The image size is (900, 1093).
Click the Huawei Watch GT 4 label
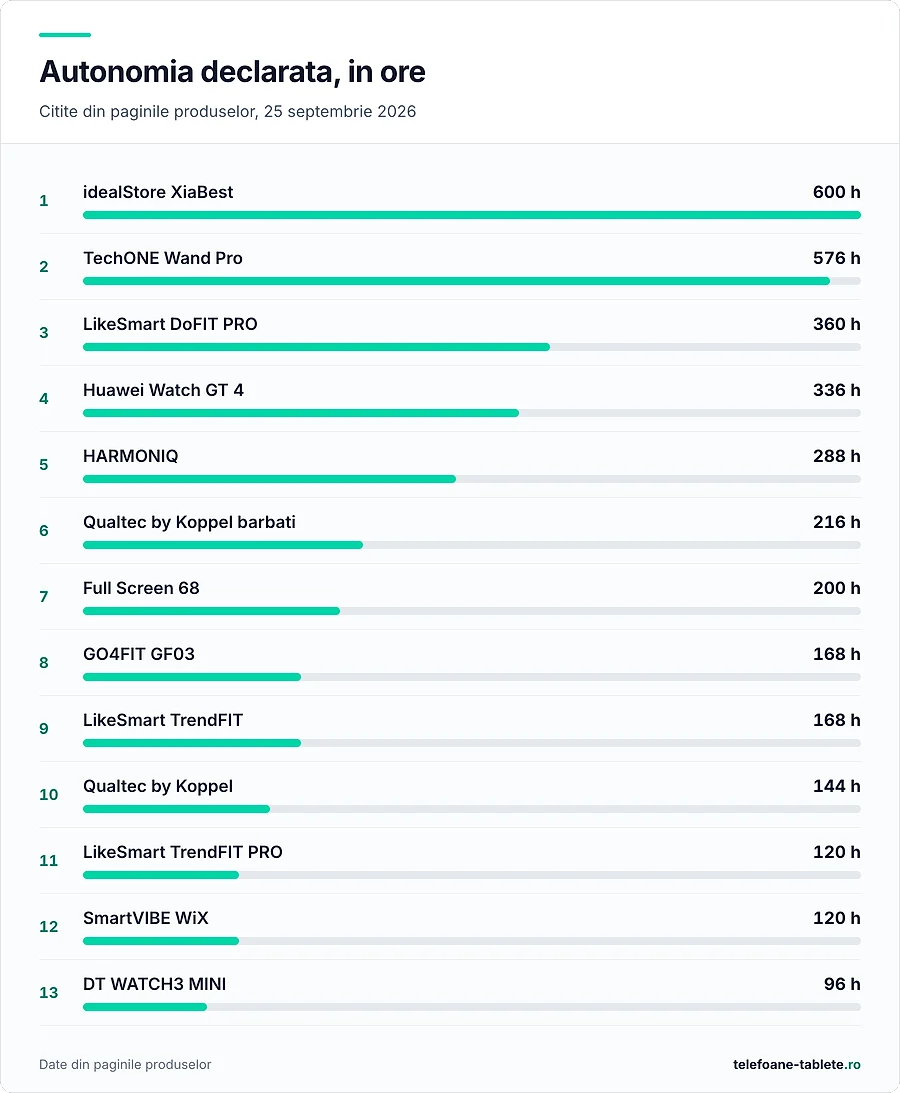click(163, 390)
